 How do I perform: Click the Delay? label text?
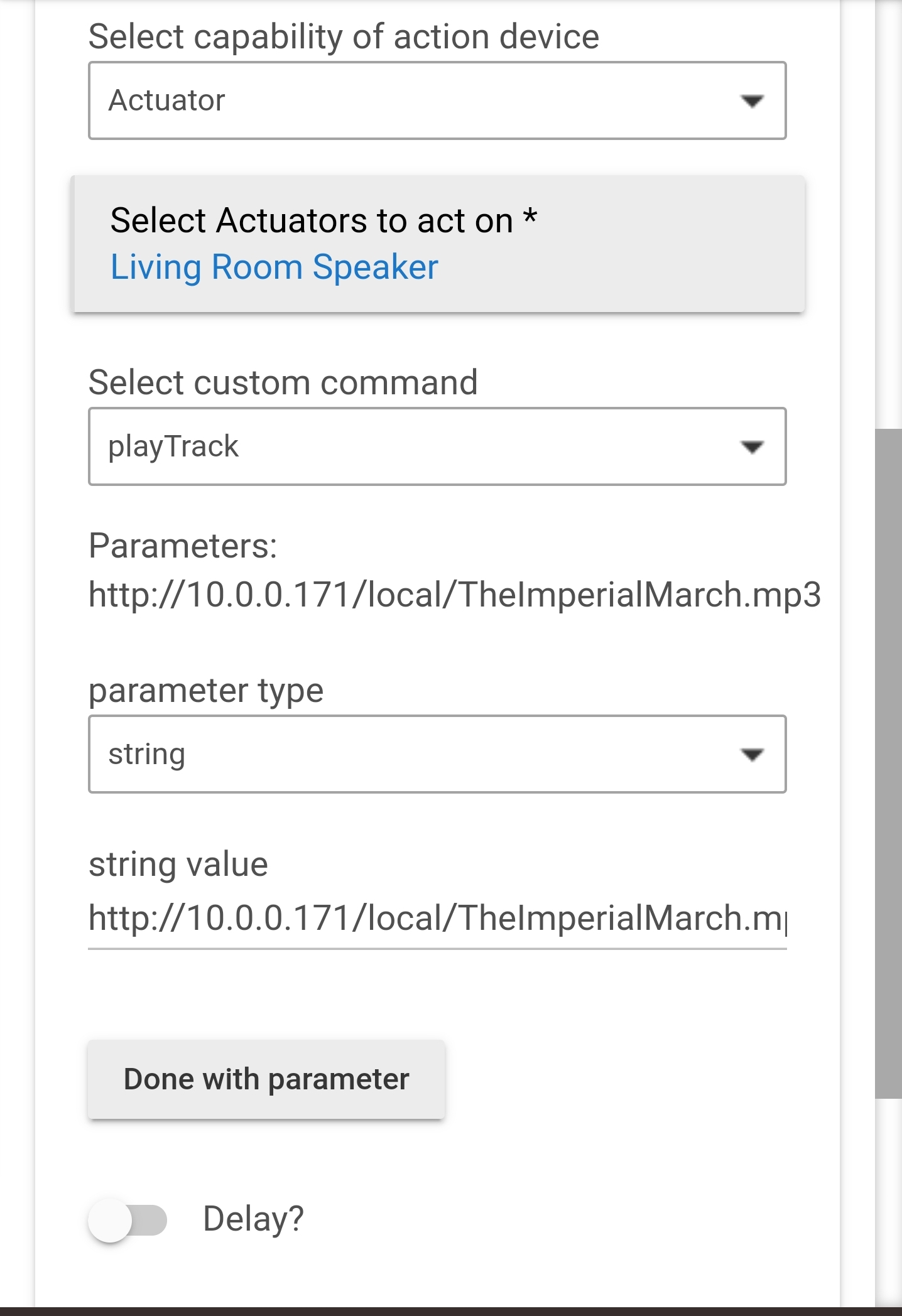[254, 1219]
